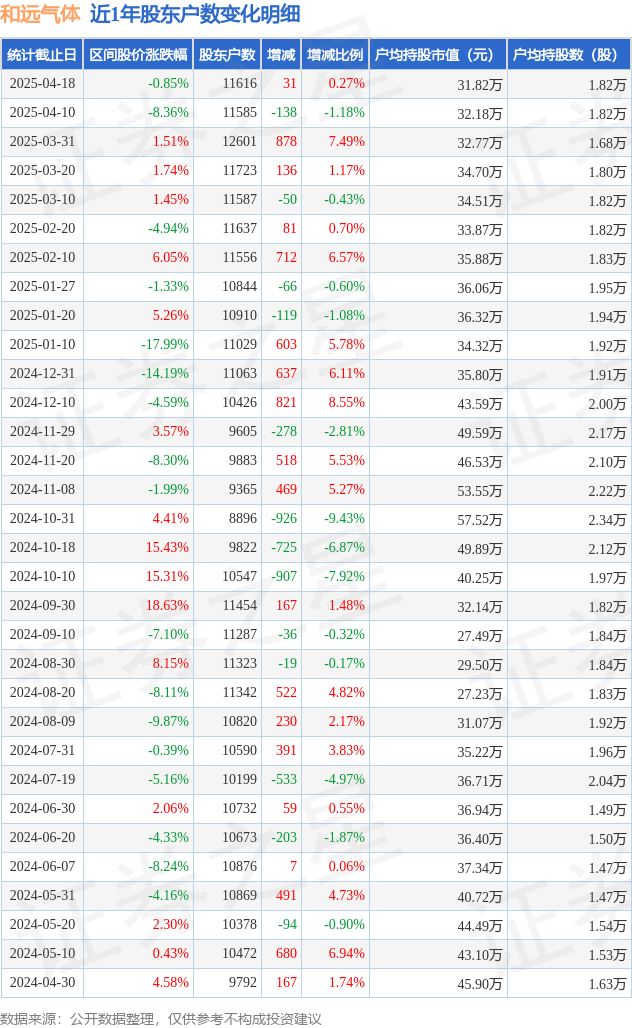Screen dimensions: 632x1028
Task: Click the 增减 column header
Action: [x=281, y=55]
